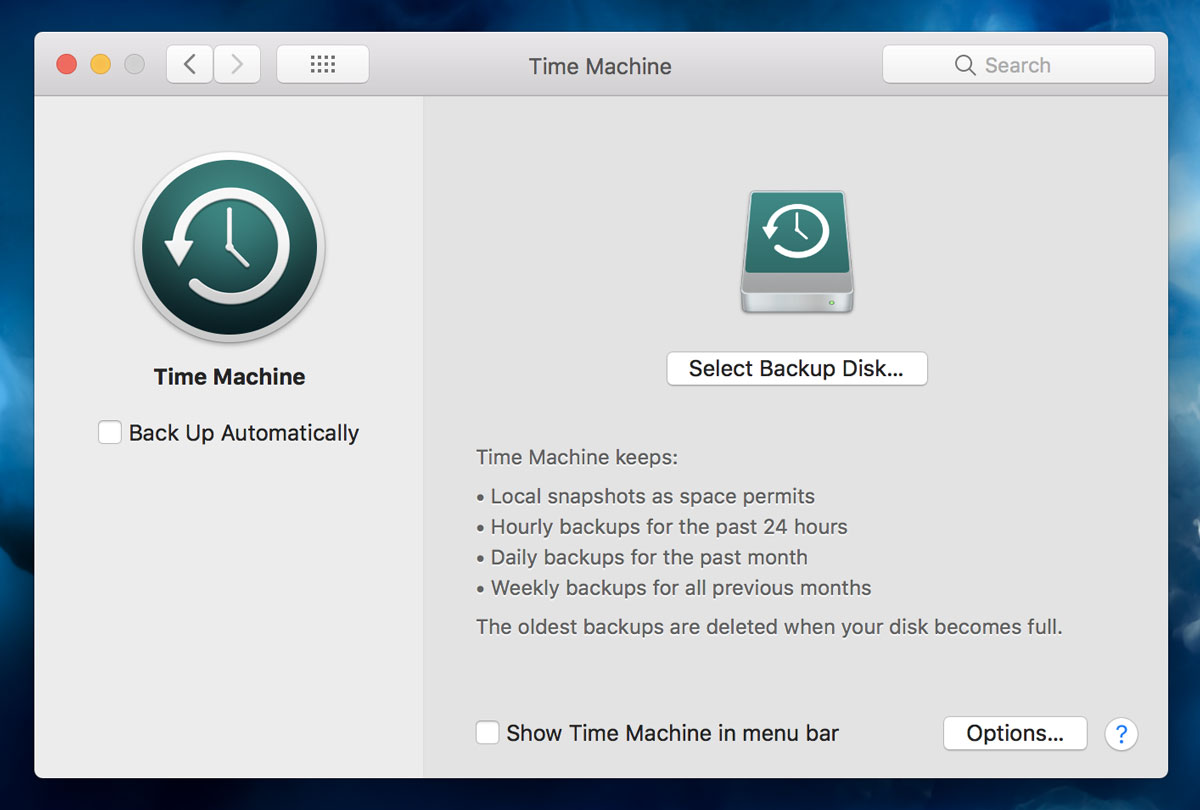Open help with the question mark button

pyautogui.click(x=1121, y=733)
